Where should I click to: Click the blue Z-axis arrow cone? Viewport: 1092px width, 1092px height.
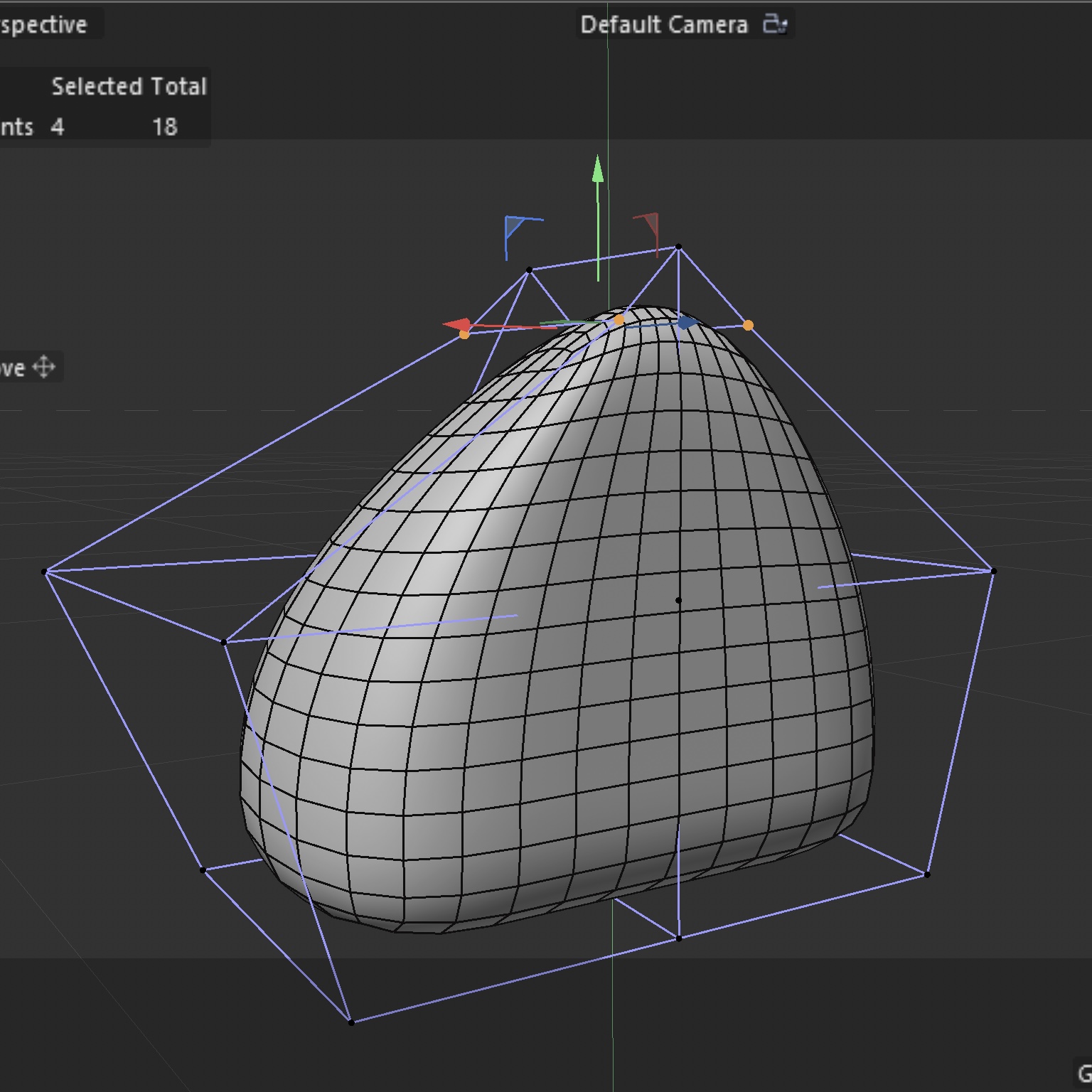coord(687,323)
